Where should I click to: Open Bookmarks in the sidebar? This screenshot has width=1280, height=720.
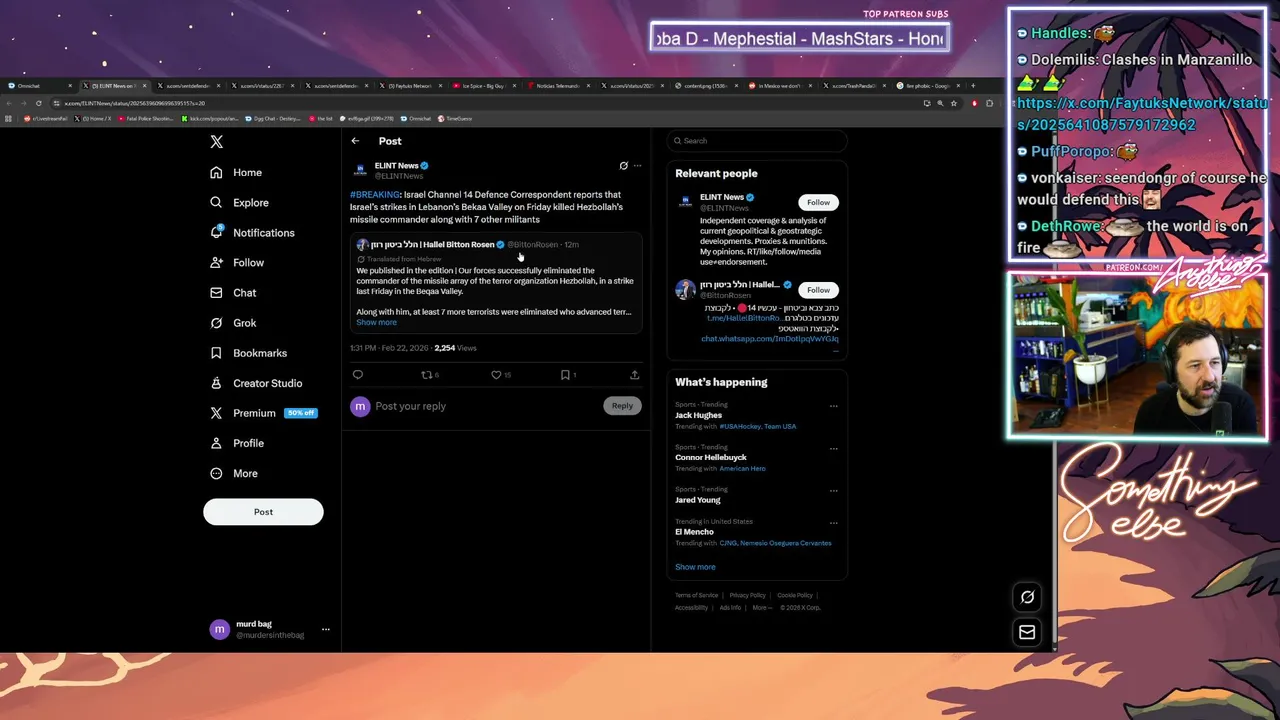[248, 353]
